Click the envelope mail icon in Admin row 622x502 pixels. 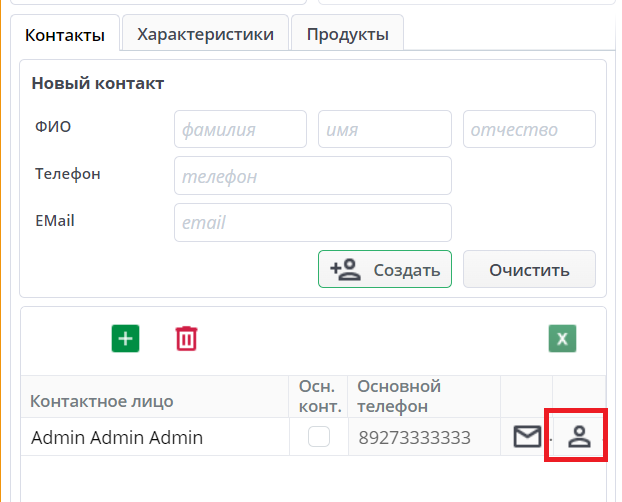(527, 436)
